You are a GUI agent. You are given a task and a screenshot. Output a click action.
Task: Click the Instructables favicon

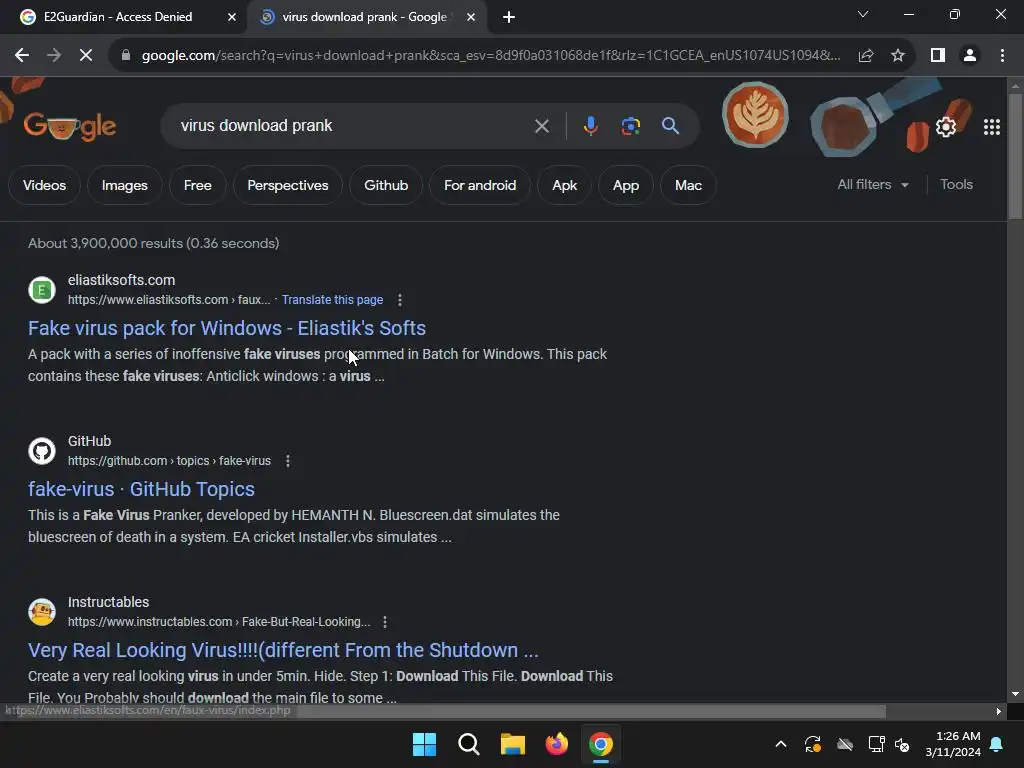click(x=42, y=612)
